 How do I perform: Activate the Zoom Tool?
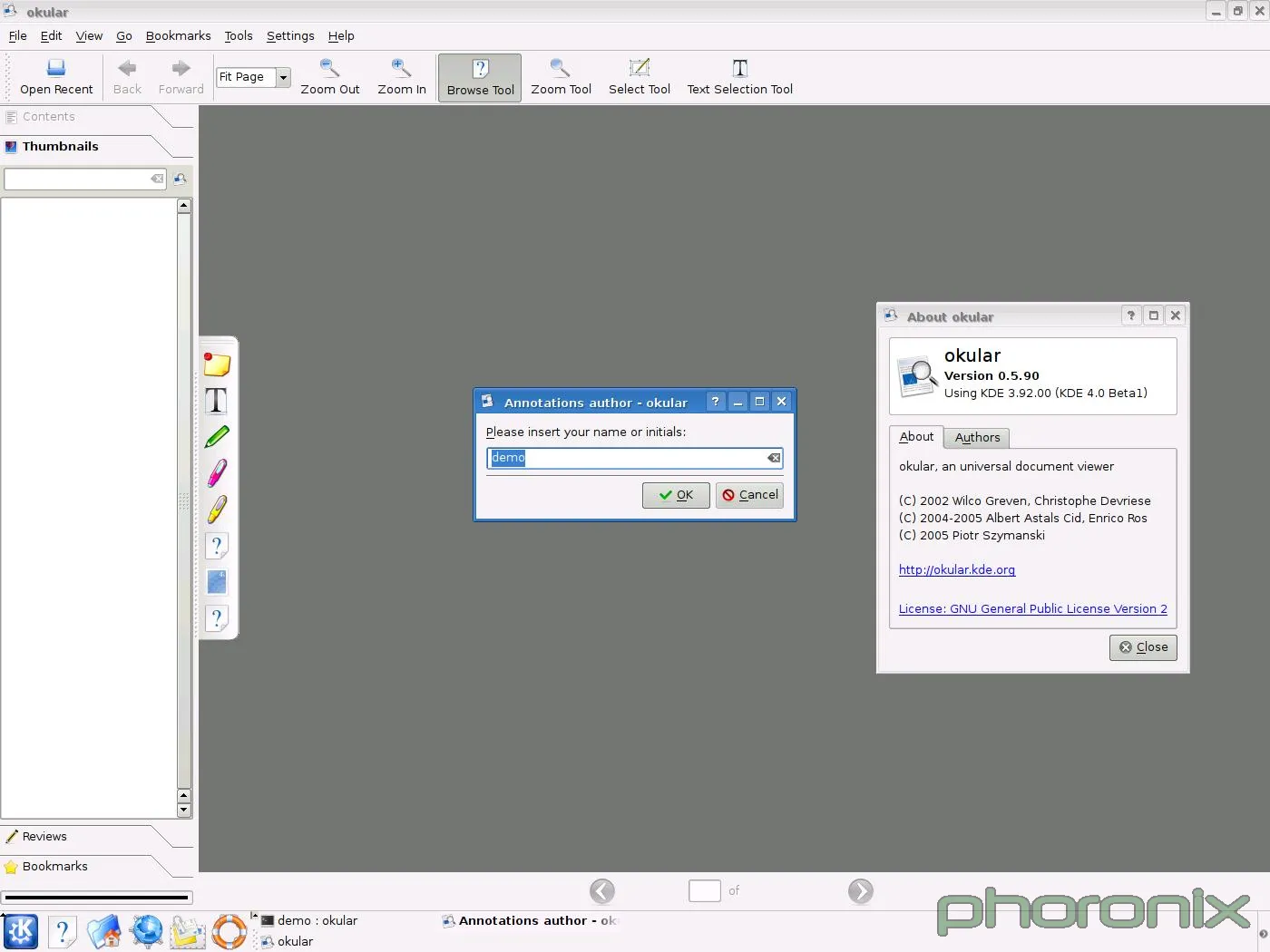point(561,77)
